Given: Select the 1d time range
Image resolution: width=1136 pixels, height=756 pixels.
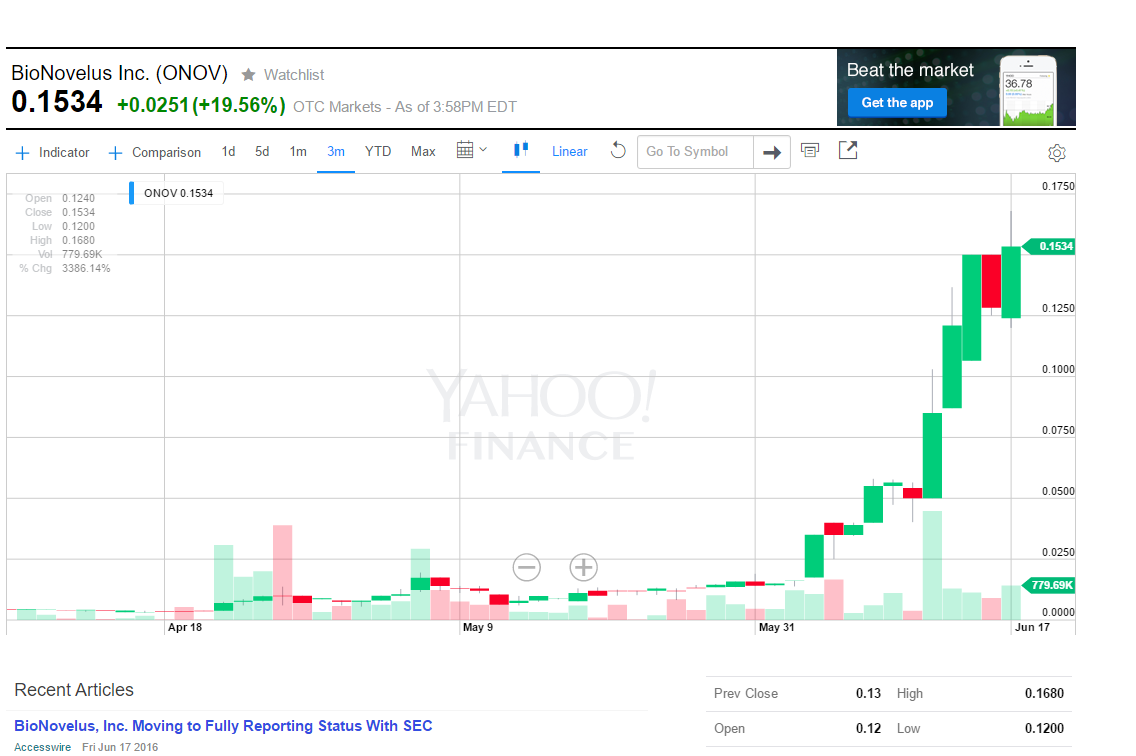Looking at the screenshot, I should click(x=228, y=151).
